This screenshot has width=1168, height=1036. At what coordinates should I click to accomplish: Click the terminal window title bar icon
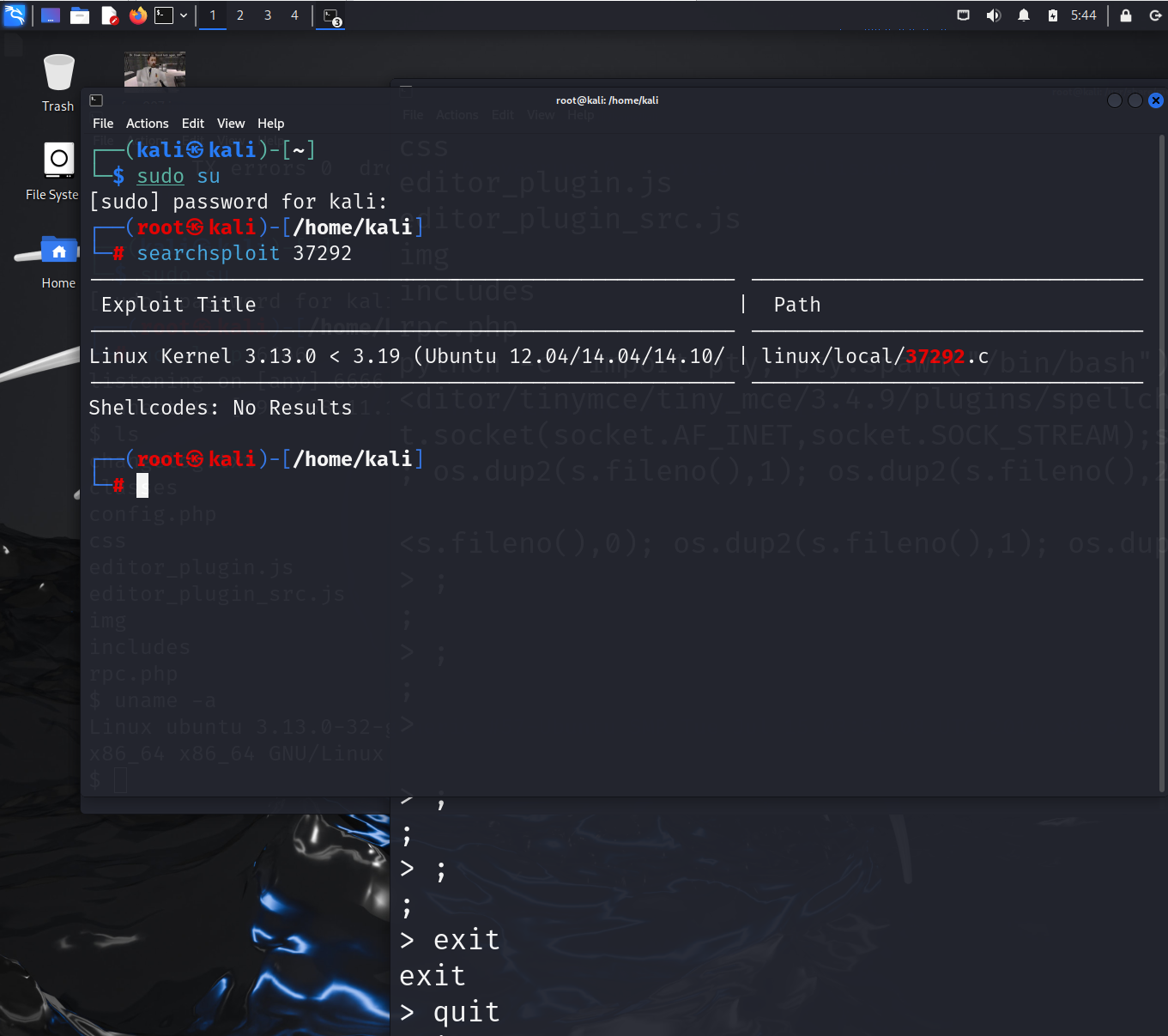coord(96,100)
